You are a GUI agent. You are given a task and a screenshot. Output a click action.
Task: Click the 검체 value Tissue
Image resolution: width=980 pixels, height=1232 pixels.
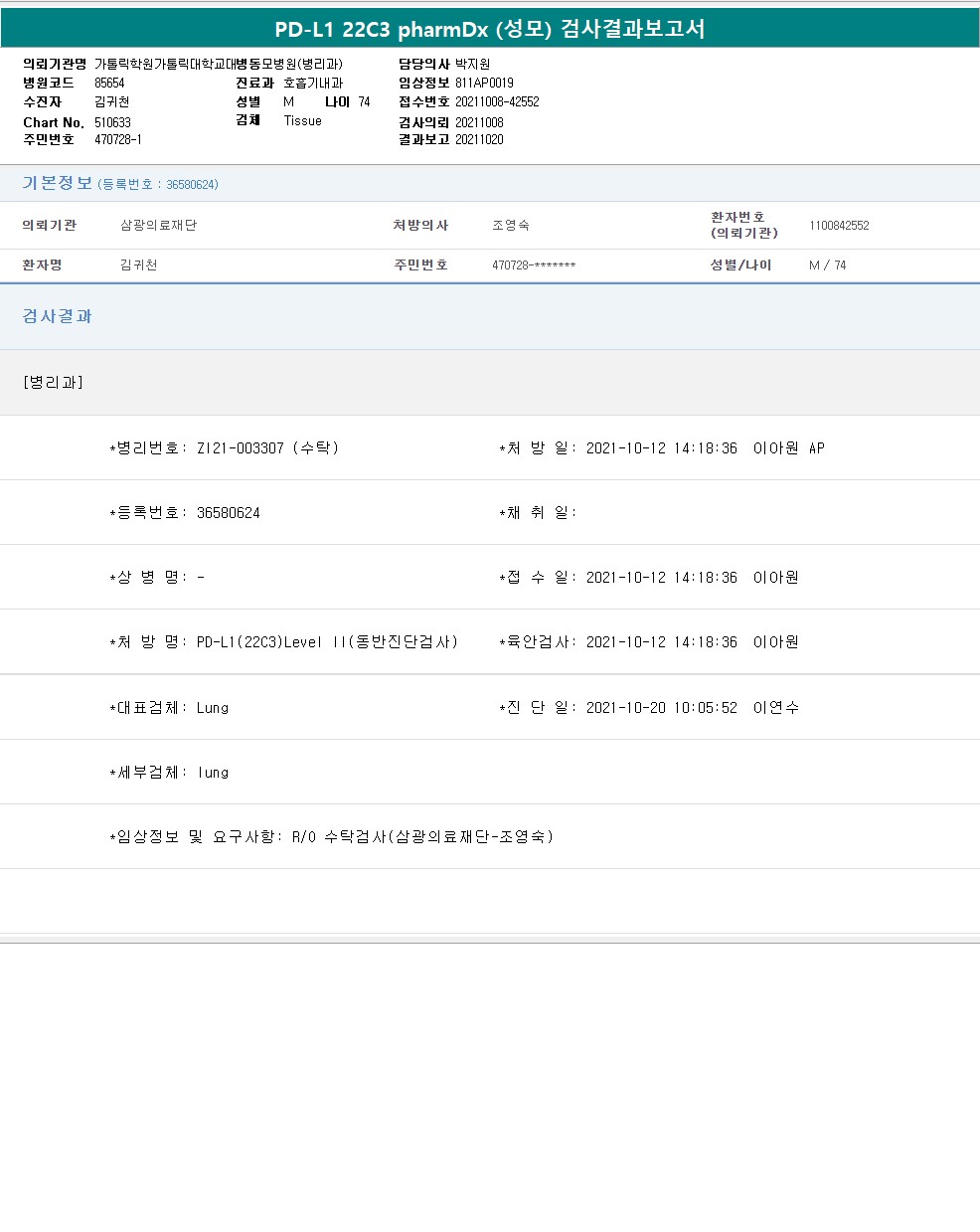coord(302,120)
